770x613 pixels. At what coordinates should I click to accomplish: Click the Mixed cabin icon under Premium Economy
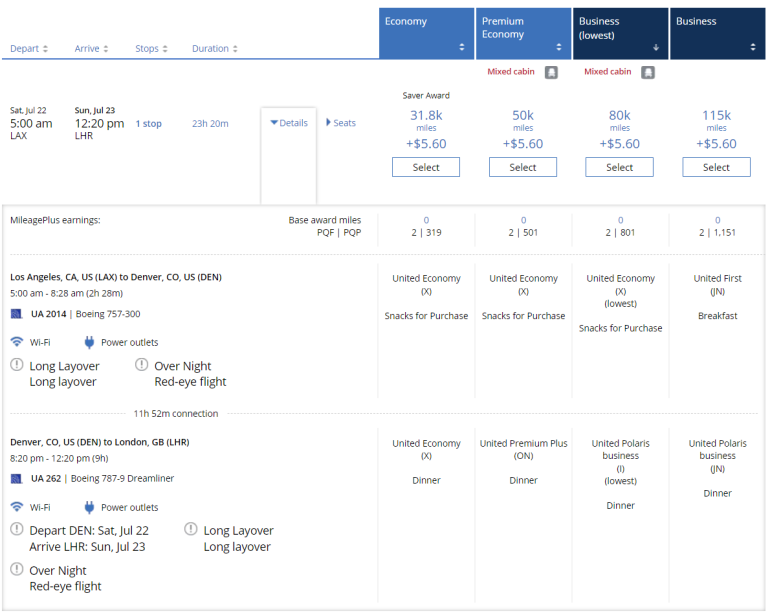pos(551,72)
